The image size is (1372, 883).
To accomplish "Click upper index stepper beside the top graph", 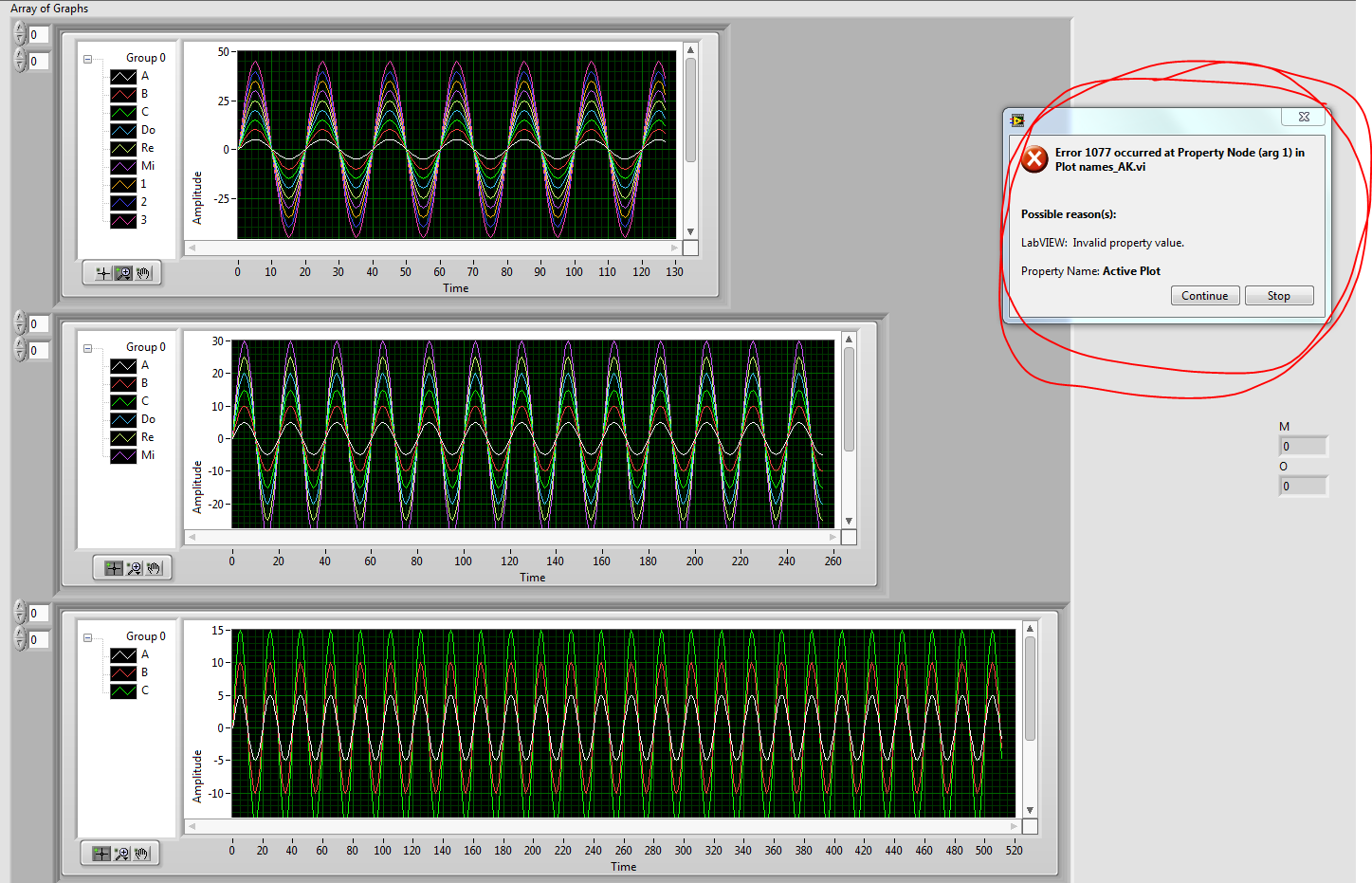I will click(20, 34).
